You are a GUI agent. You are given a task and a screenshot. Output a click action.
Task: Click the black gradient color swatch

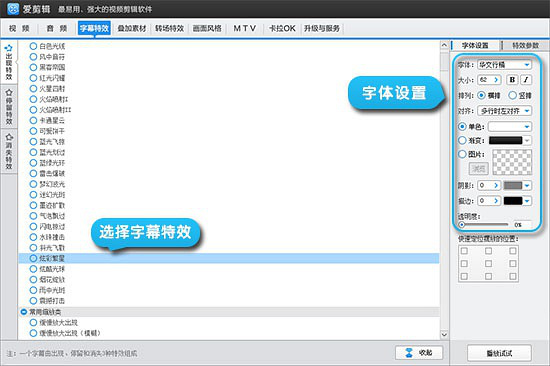pos(505,140)
